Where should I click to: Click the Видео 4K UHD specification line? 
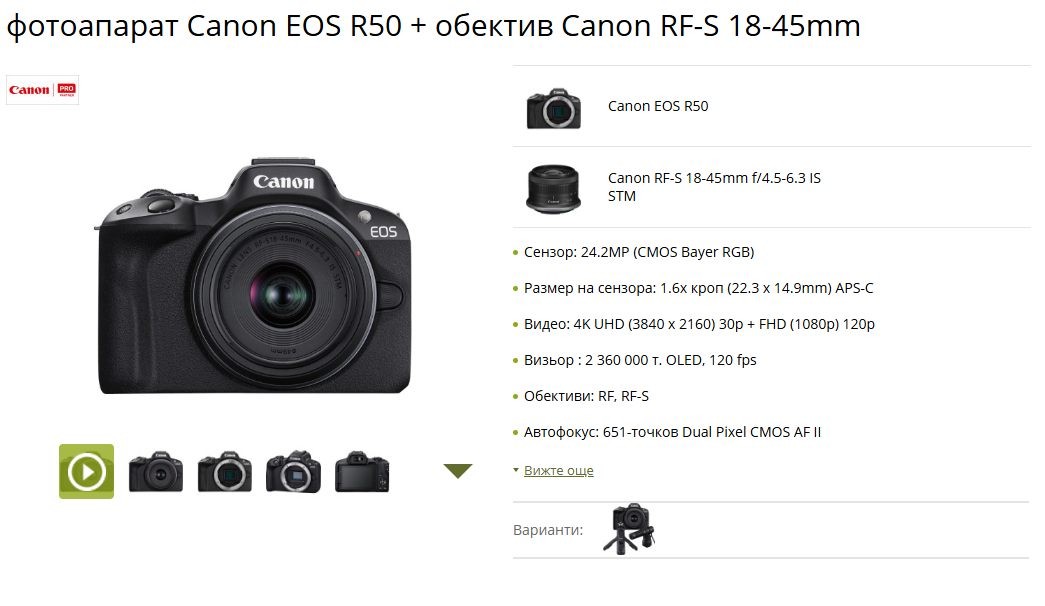tap(699, 324)
